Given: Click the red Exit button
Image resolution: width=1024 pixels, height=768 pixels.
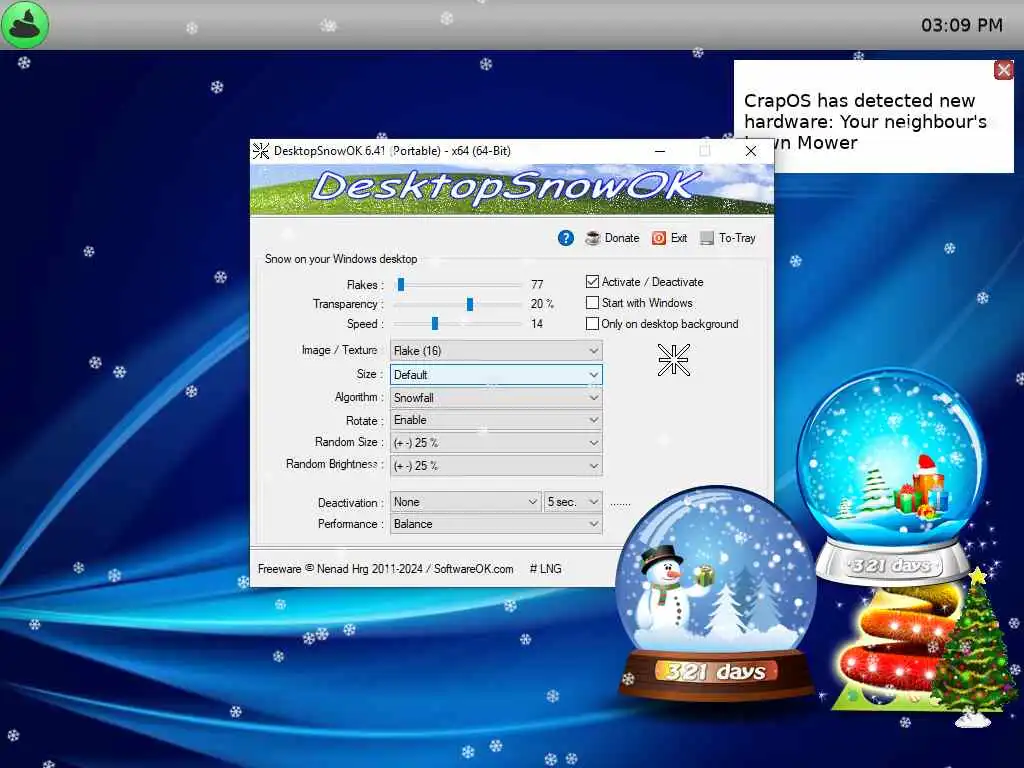Looking at the screenshot, I should pos(670,238).
